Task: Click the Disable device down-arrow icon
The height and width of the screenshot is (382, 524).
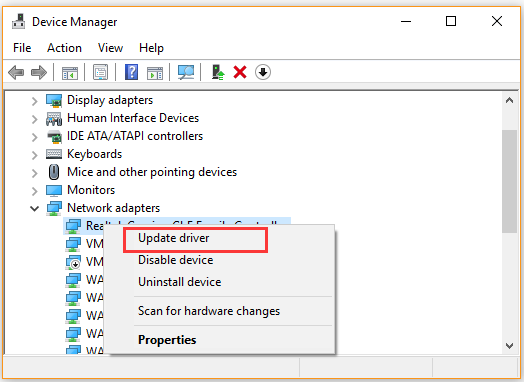Action: tap(263, 72)
